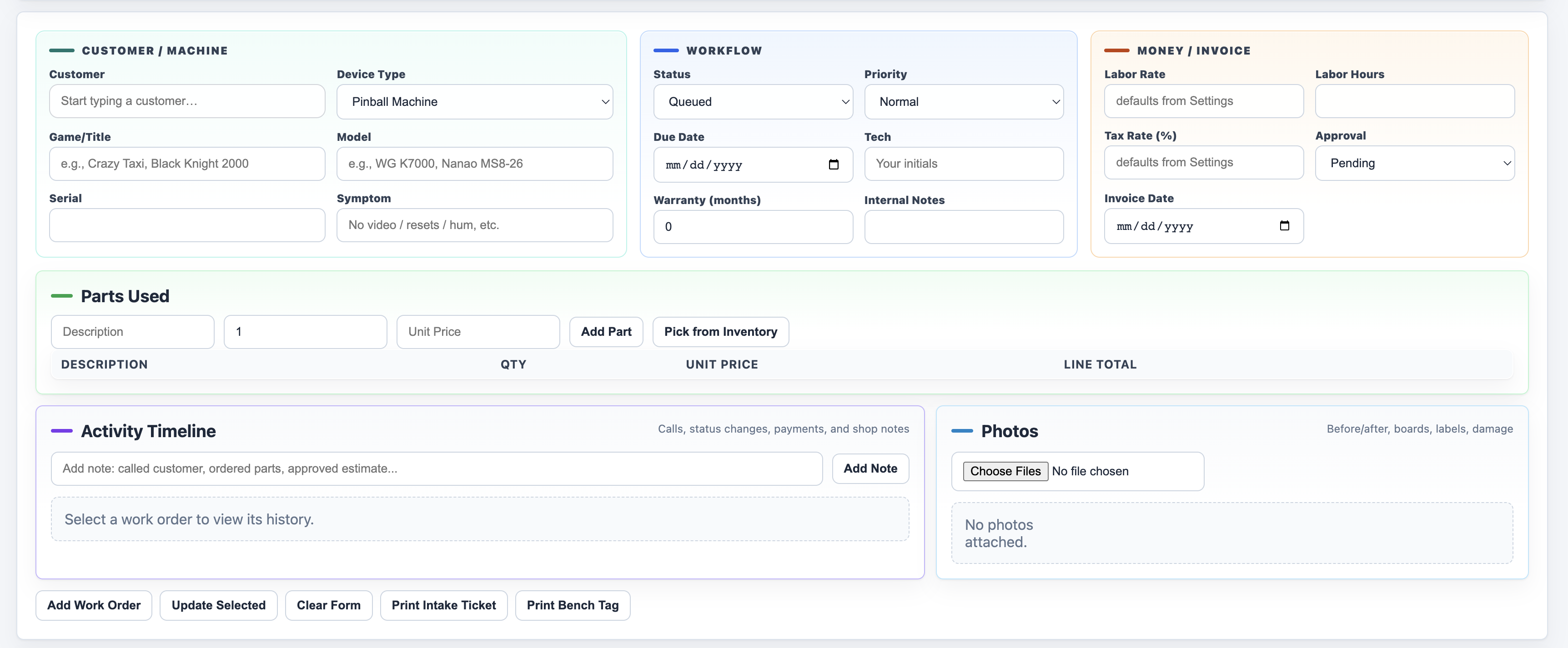Click the LINE TOTAL column header
This screenshot has height=648, width=1568.
coord(1100,364)
